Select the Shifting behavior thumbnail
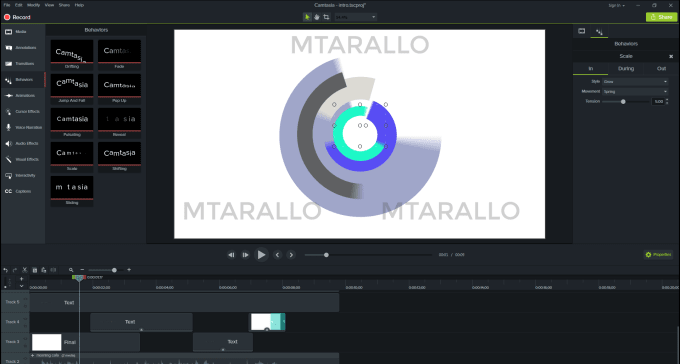Screen dimensions: 680x364 [119, 157]
